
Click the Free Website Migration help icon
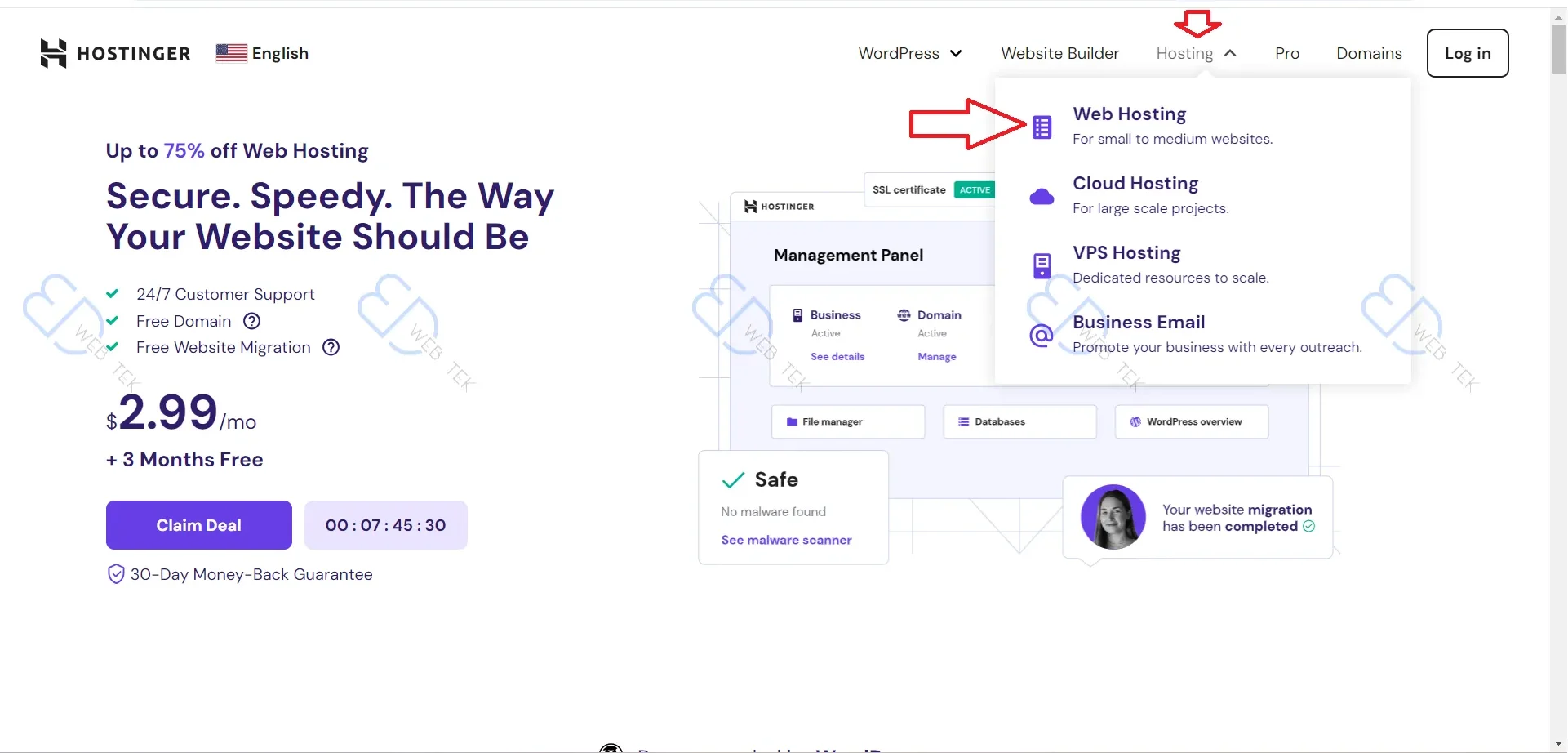pyautogui.click(x=331, y=347)
